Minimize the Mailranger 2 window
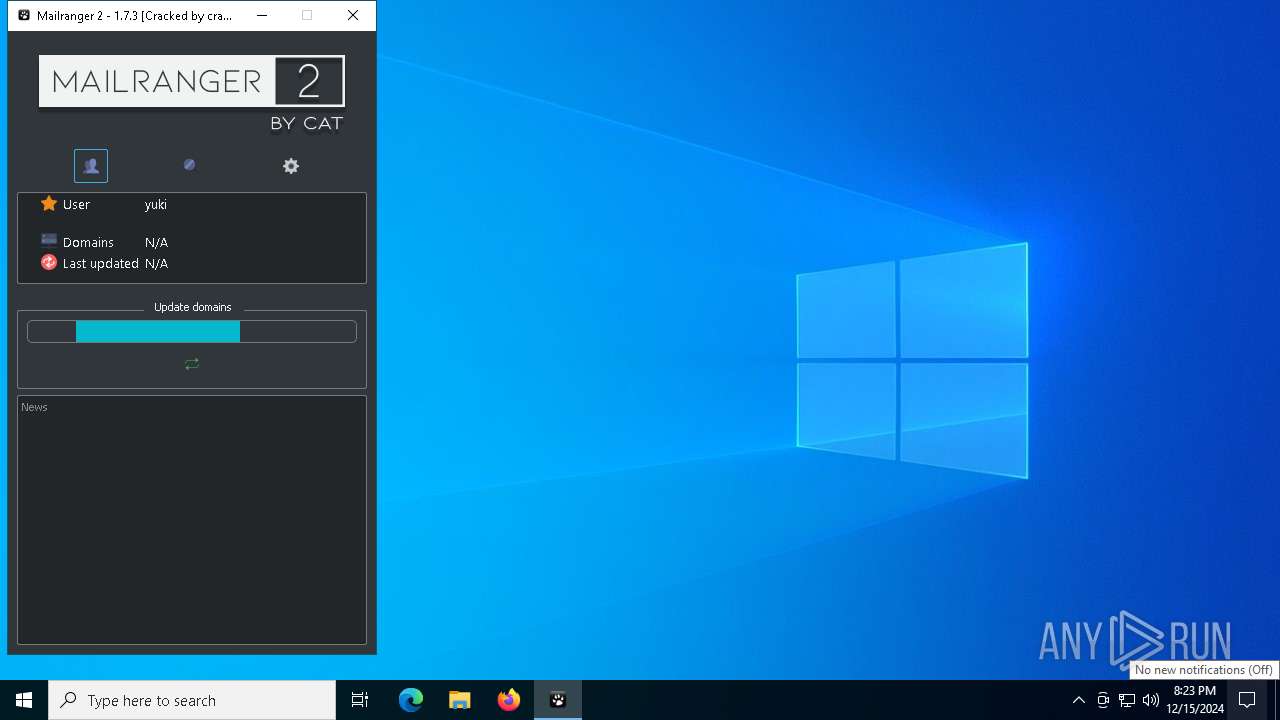The height and width of the screenshot is (720, 1280). [x=261, y=15]
